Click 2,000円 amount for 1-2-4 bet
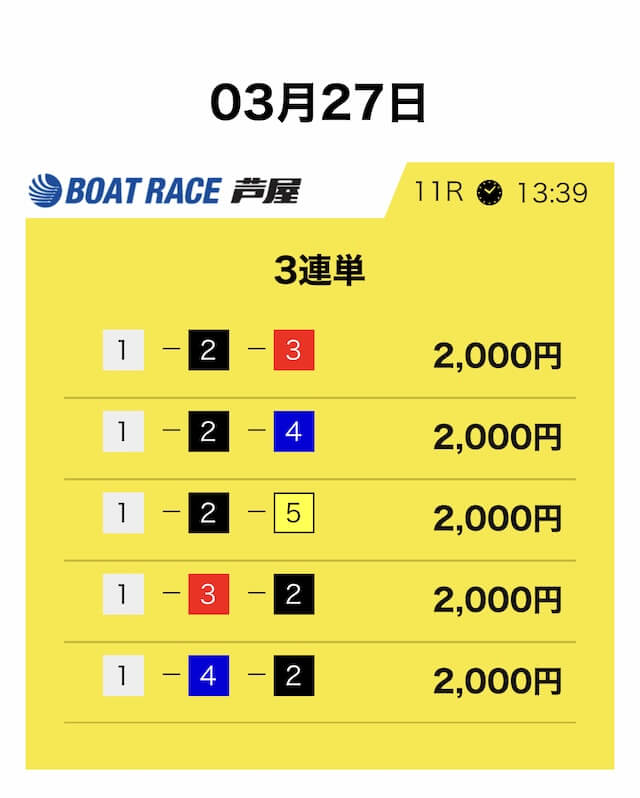The width and height of the screenshot is (640, 798). click(497, 436)
